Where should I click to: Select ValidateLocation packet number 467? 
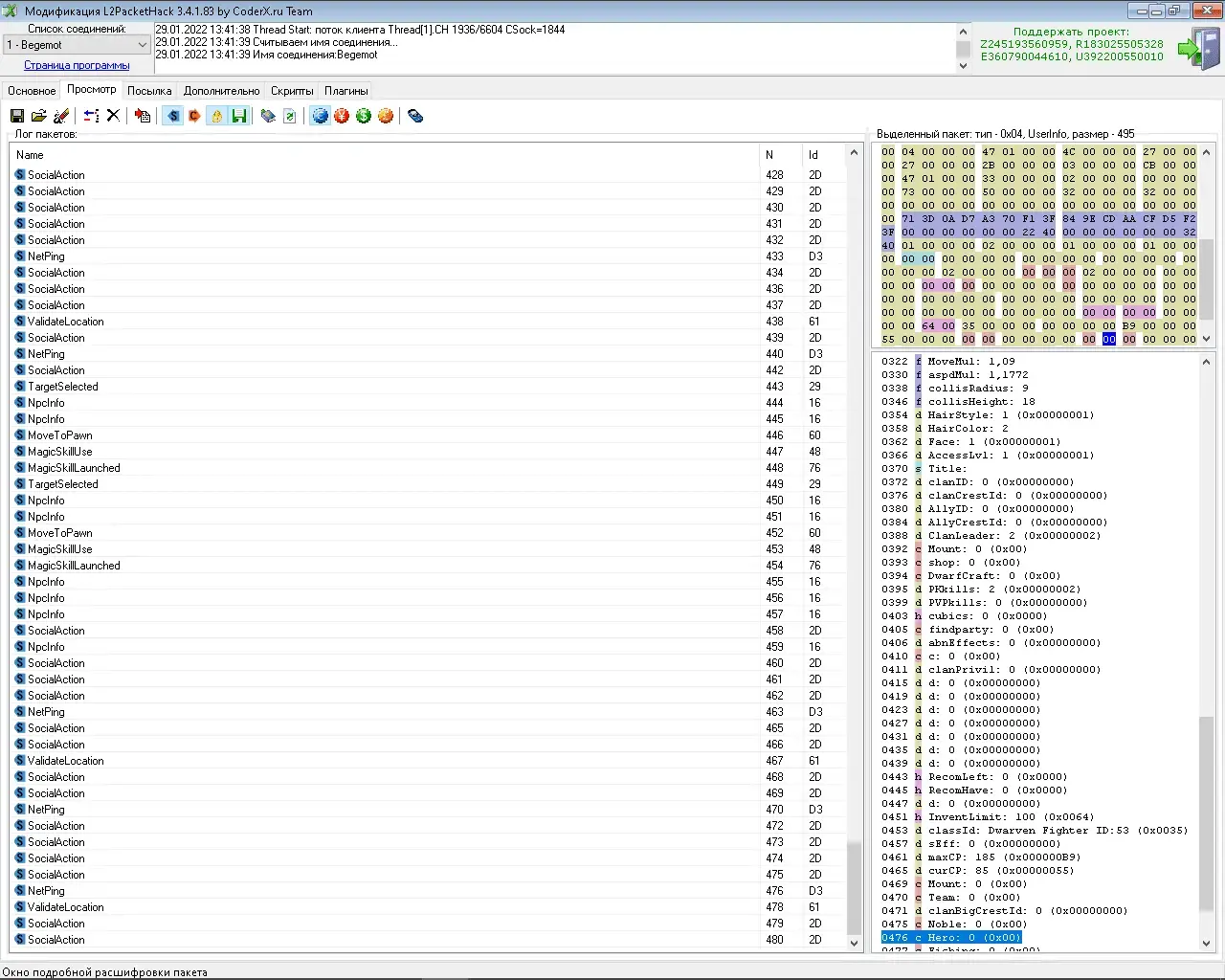click(429, 761)
